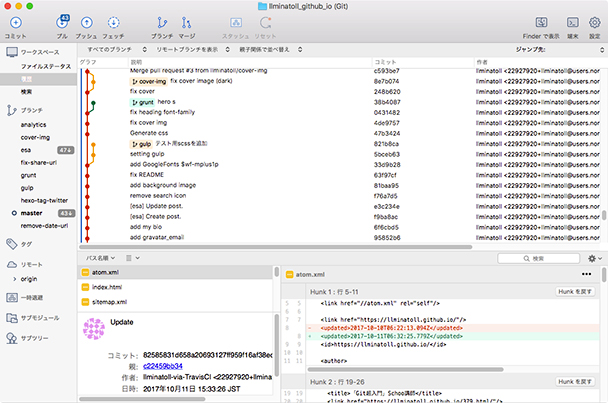Select commit 'fix README'
Viewport: 608px width, 403px height.
[147, 175]
